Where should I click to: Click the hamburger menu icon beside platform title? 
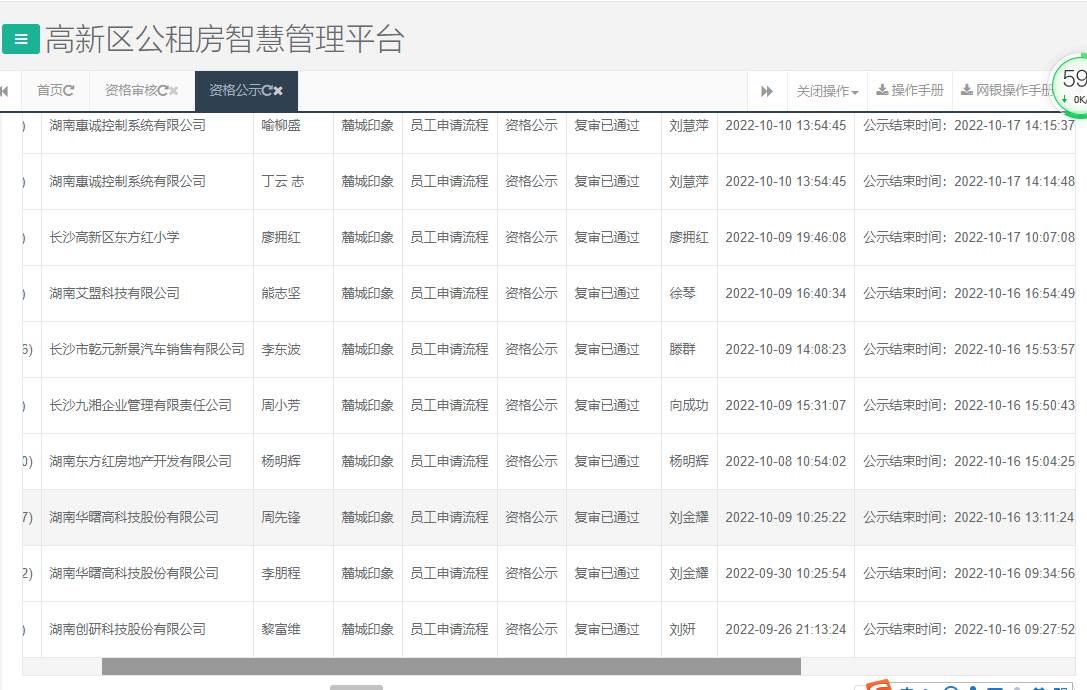click(x=20, y=39)
